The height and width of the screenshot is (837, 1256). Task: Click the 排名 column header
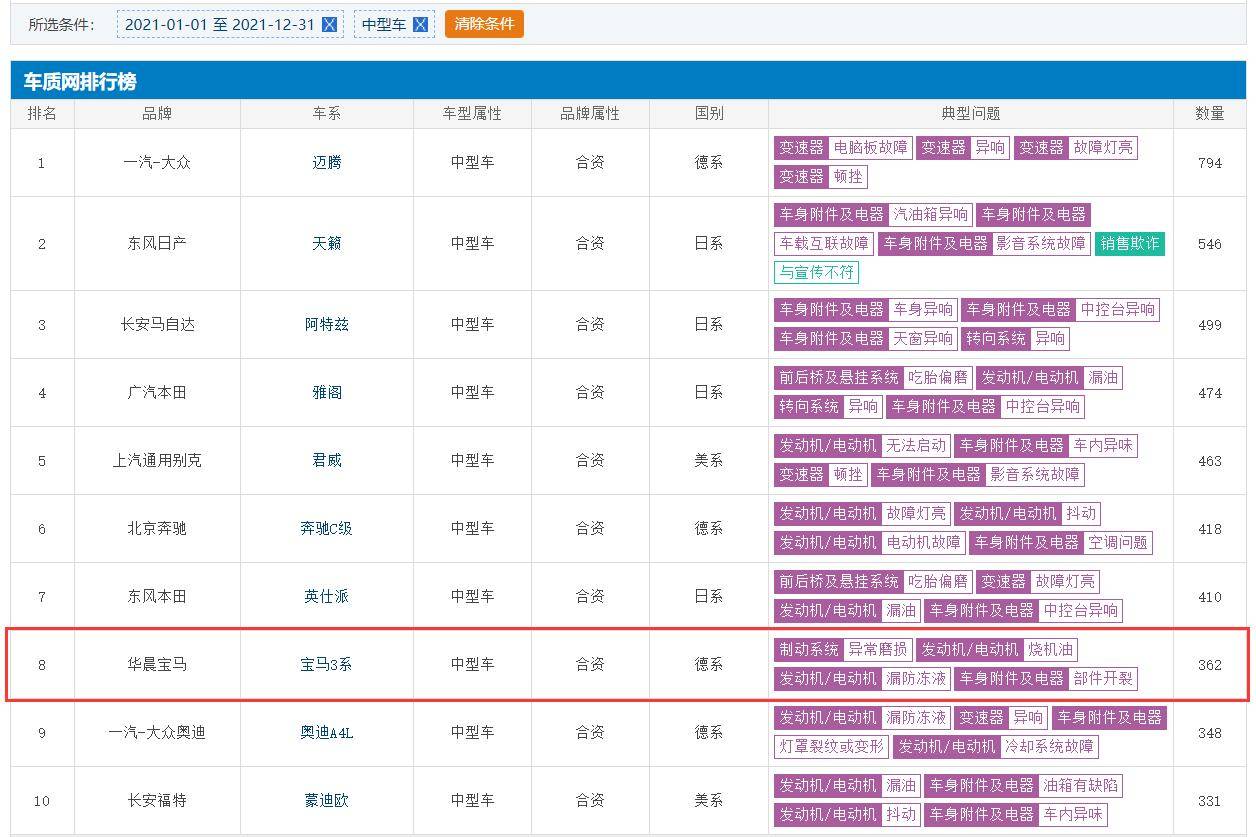[x=42, y=114]
